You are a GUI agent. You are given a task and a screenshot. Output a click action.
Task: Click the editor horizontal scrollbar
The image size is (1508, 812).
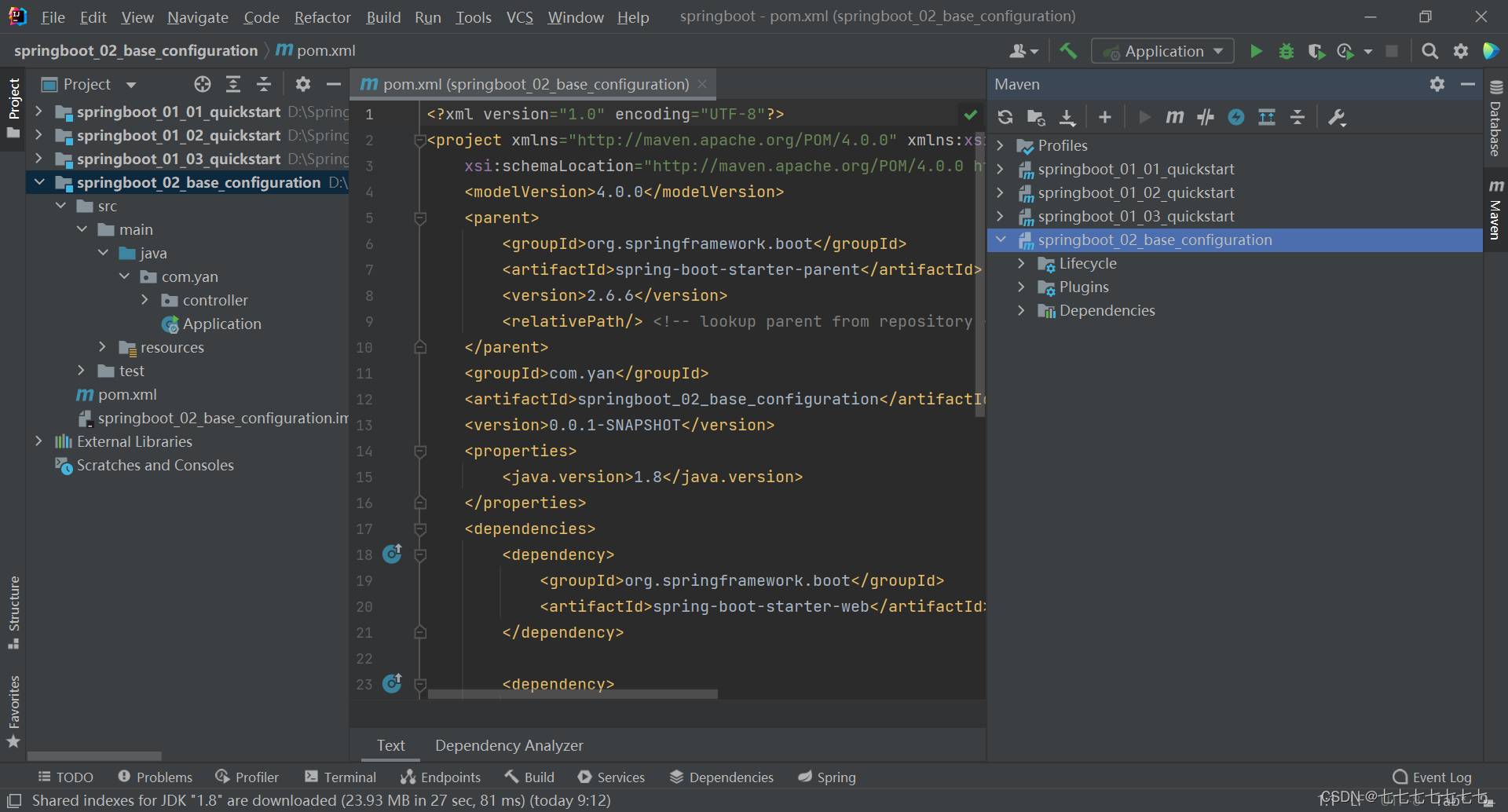pyautogui.click(x=573, y=694)
